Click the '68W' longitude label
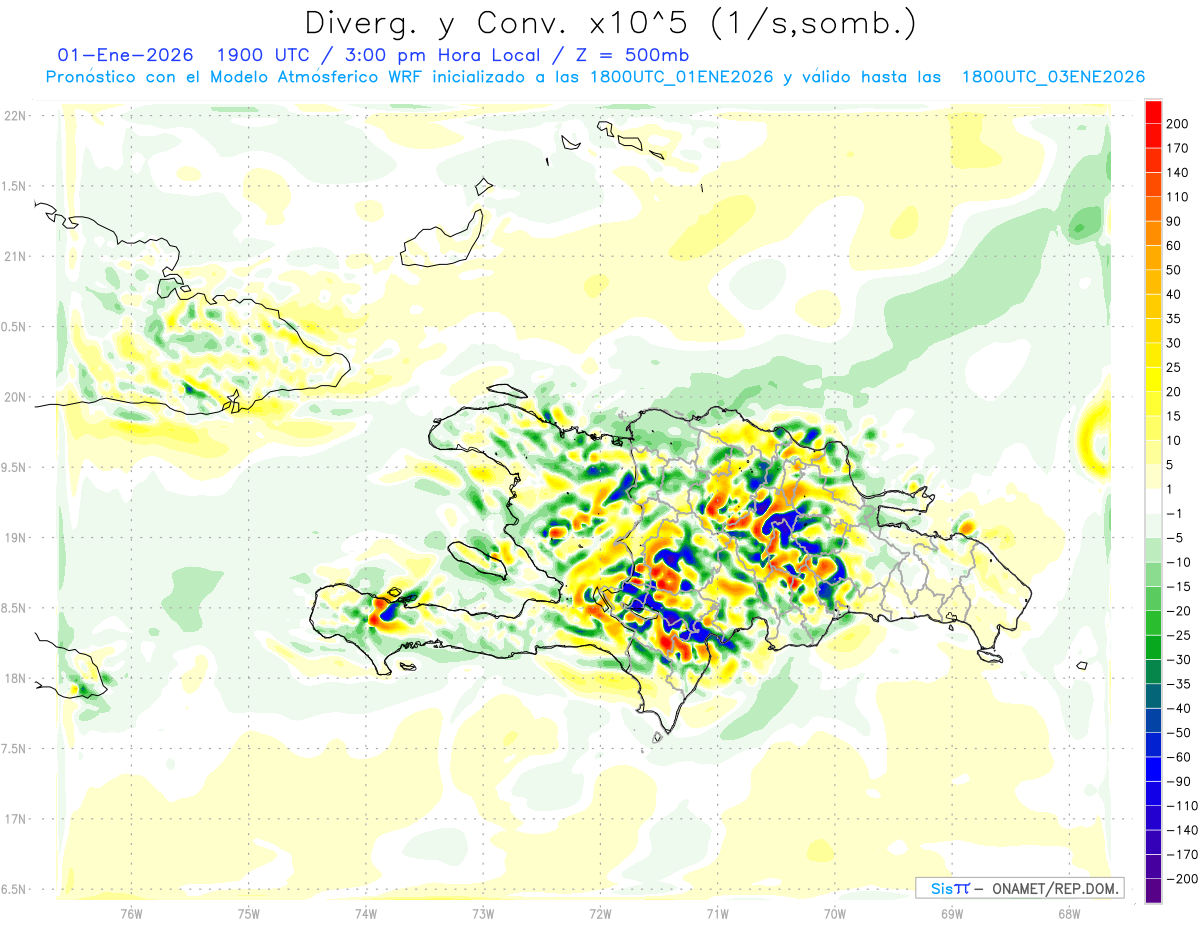 coord(1069,913)
